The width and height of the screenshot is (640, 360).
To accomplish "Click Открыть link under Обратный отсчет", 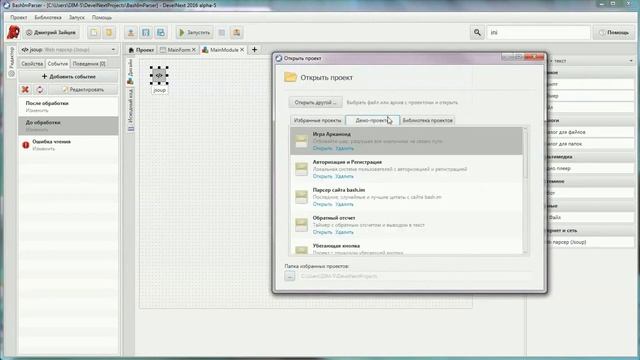I will (322, 232).
